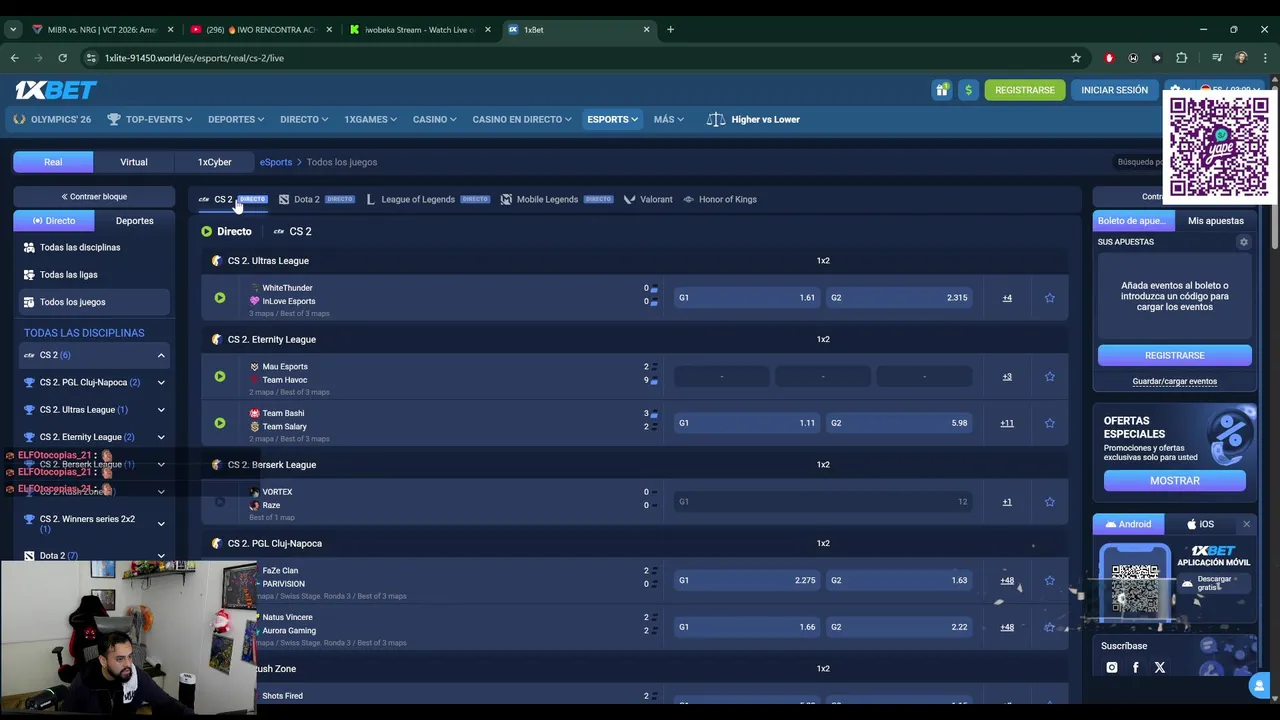Open the MÁS dropdown menu
Screen dimensions: 1280x720
(x=669, y=119)
